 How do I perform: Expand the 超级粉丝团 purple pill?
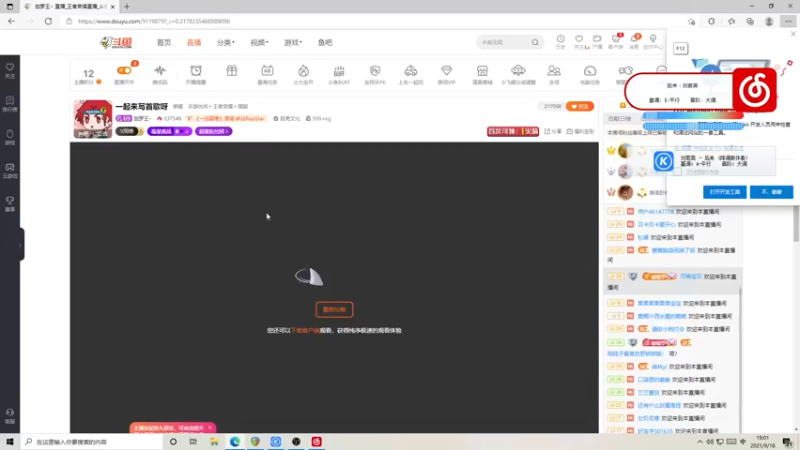[x=213, y=131]
